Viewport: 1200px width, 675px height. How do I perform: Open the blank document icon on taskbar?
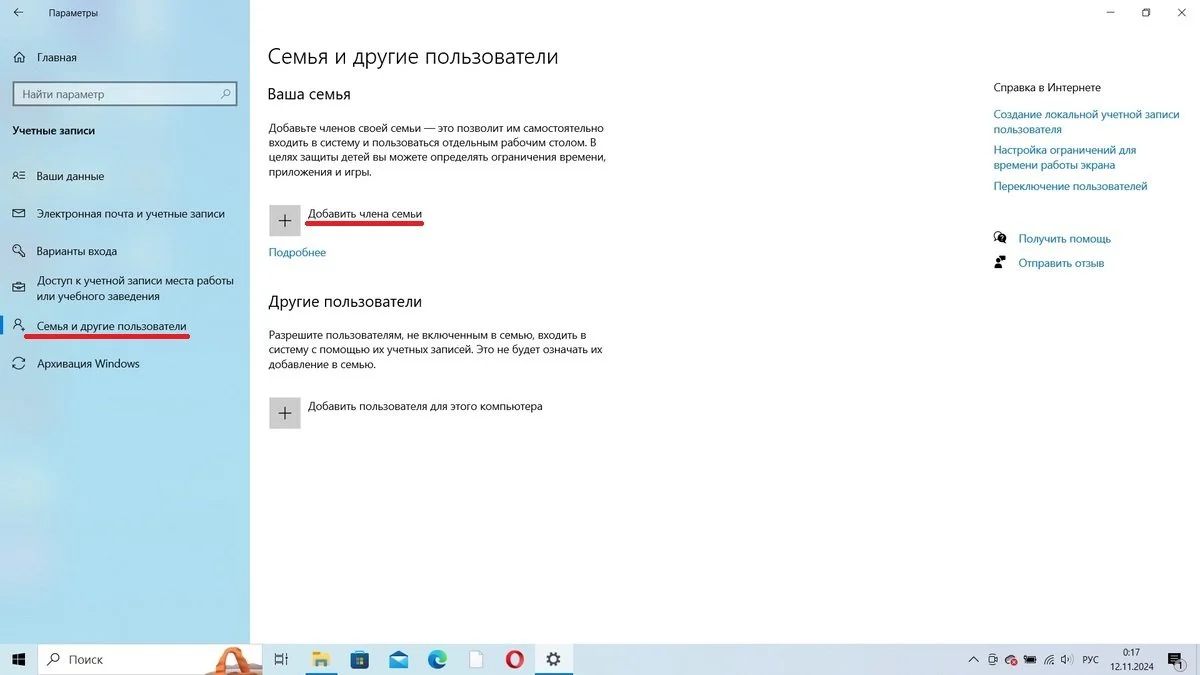tap(476, 659)
